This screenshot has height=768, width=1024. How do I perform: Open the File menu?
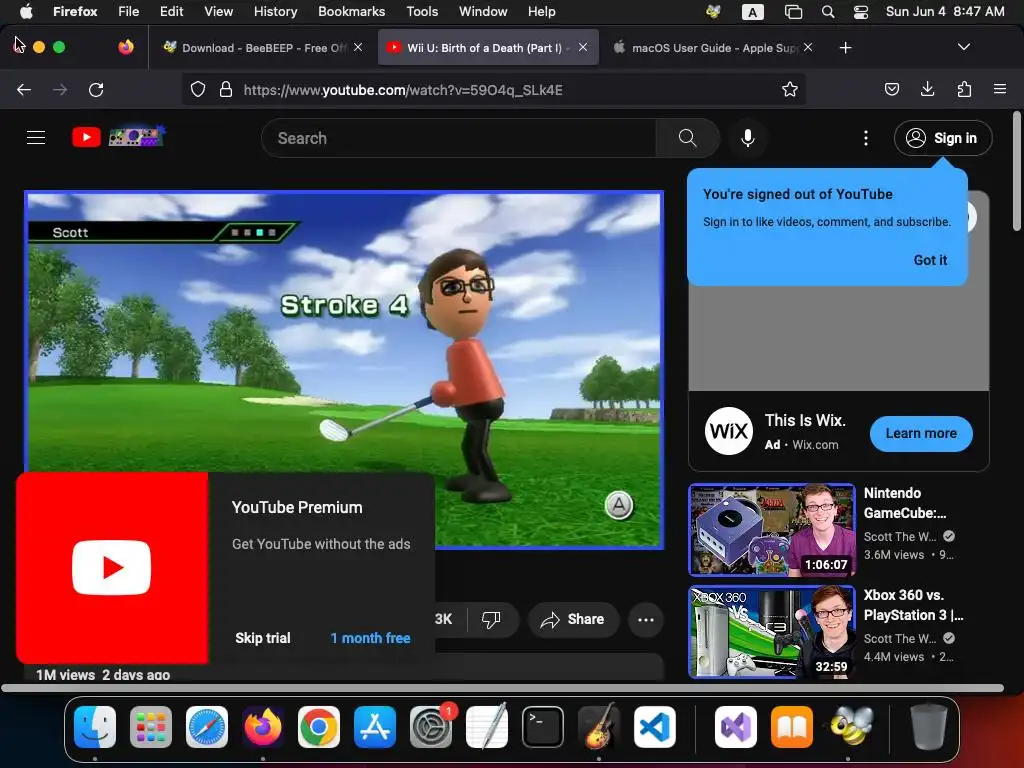coord(128,11)
